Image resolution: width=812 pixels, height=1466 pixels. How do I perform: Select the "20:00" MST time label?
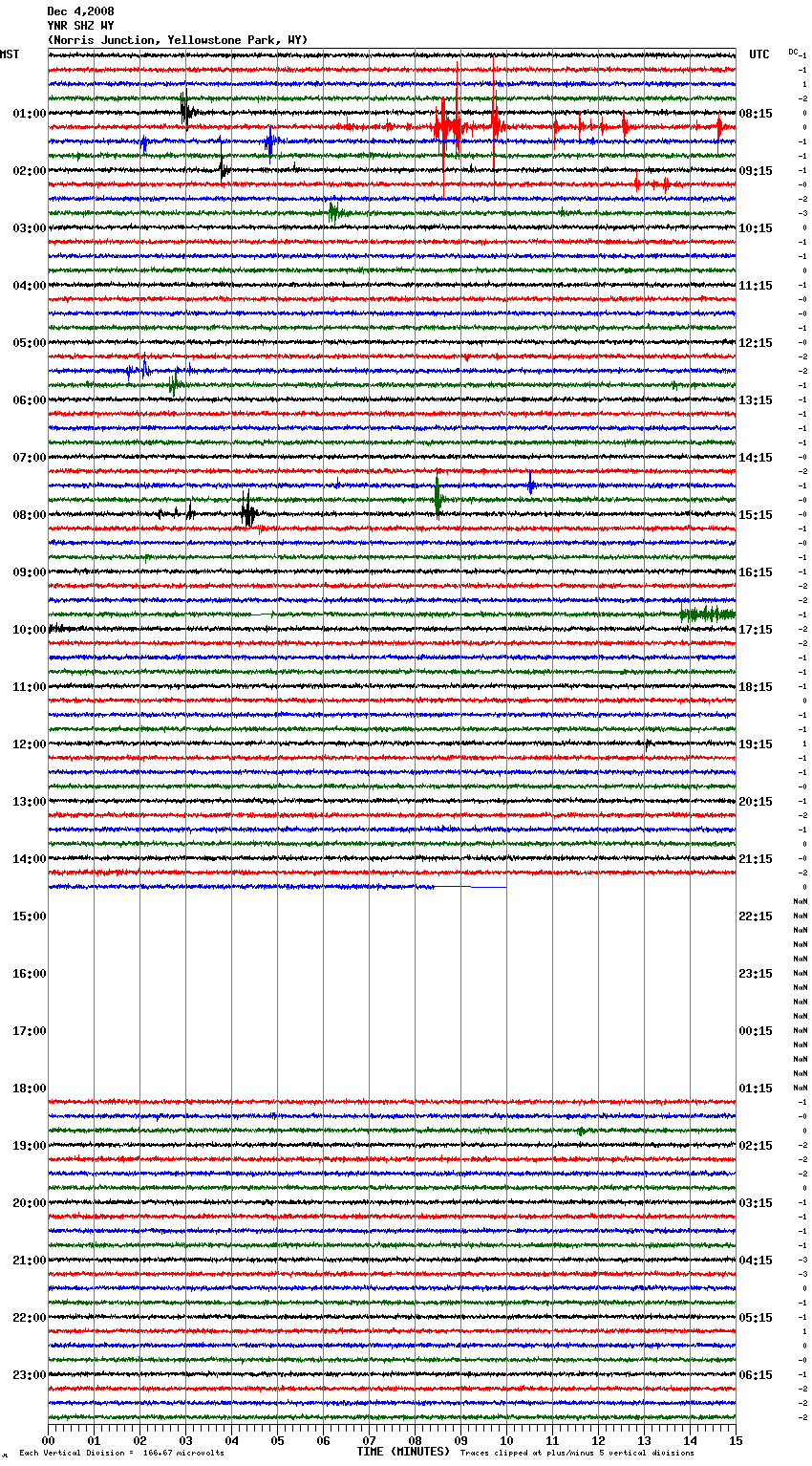pyautogui.click(x=30, y=1203)
